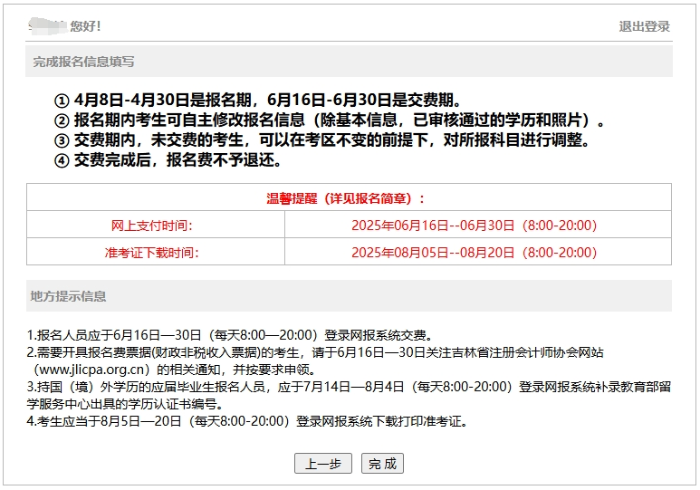Click rule ③ about adjusting 所报科目
700x490 pixels.
coord(320,140)
